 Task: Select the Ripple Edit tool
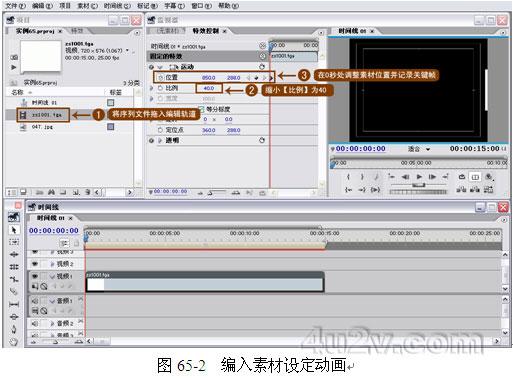click(x=14, y=255)
